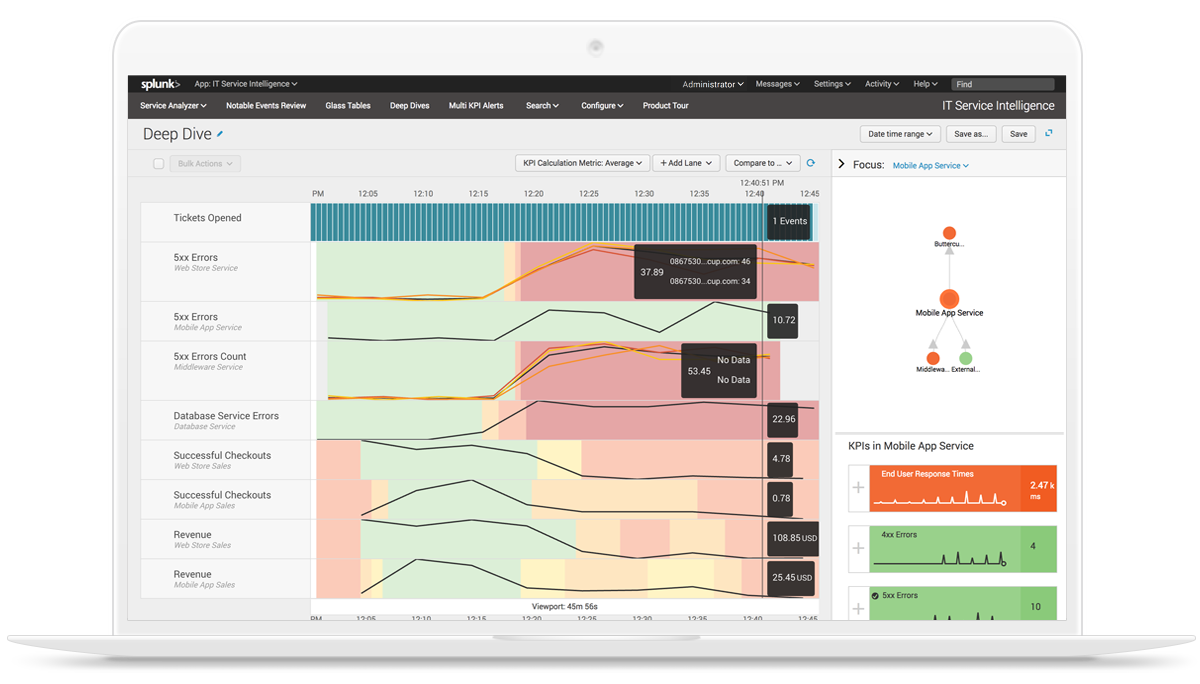1200x684 pixels.
Task: Click the 10.72 Mobile App 5xx value
Action: click(784, 320)
